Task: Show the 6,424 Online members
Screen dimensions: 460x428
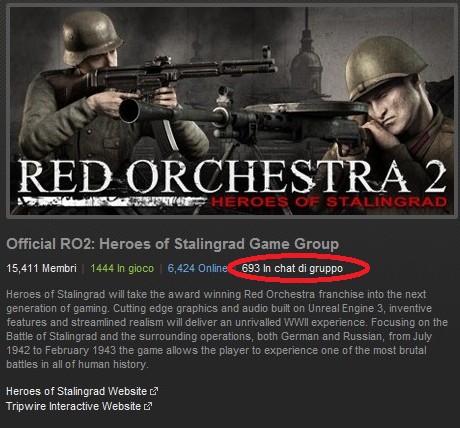Action: 197,268
